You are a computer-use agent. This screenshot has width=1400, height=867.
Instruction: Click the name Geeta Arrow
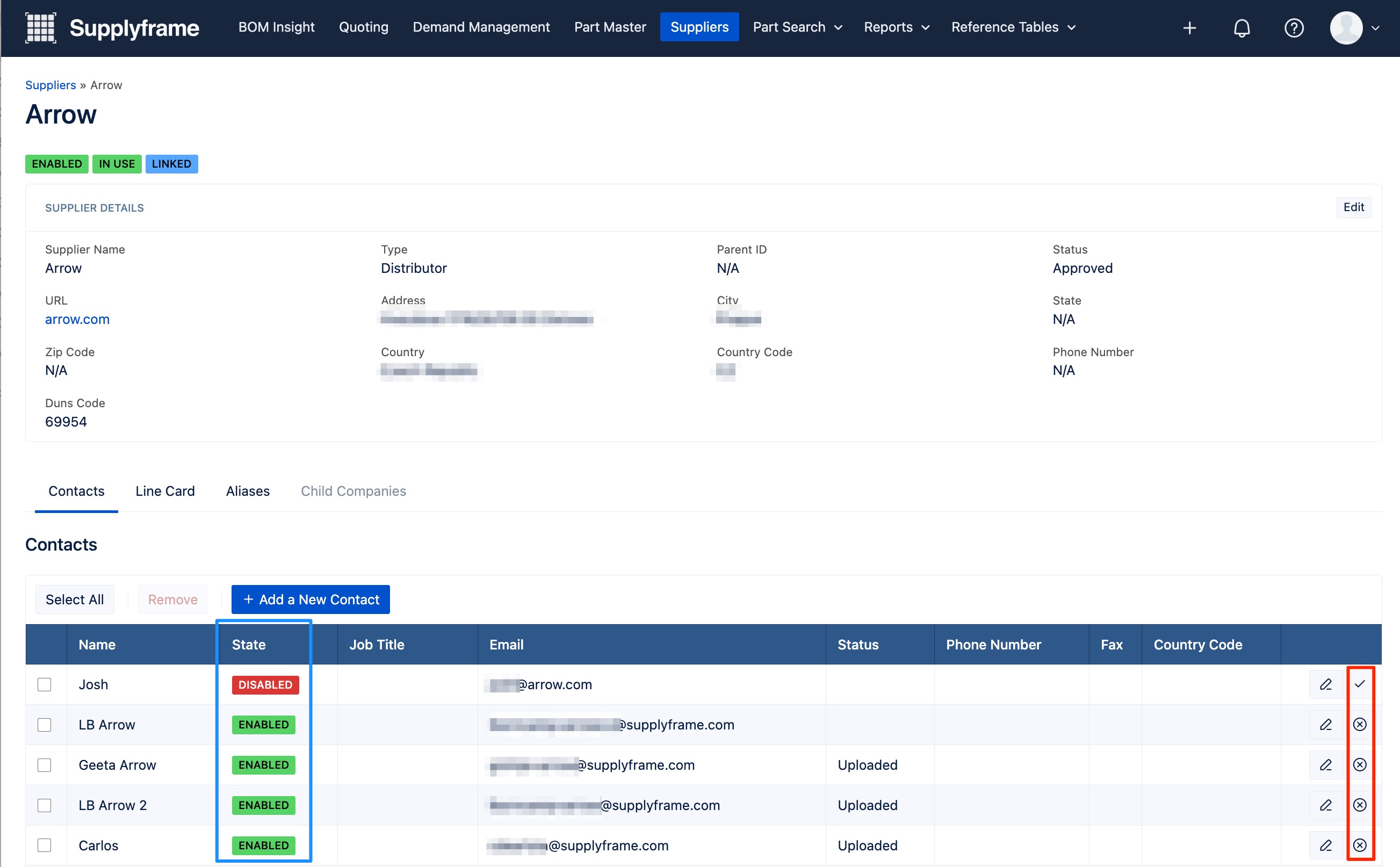point(117,765)
